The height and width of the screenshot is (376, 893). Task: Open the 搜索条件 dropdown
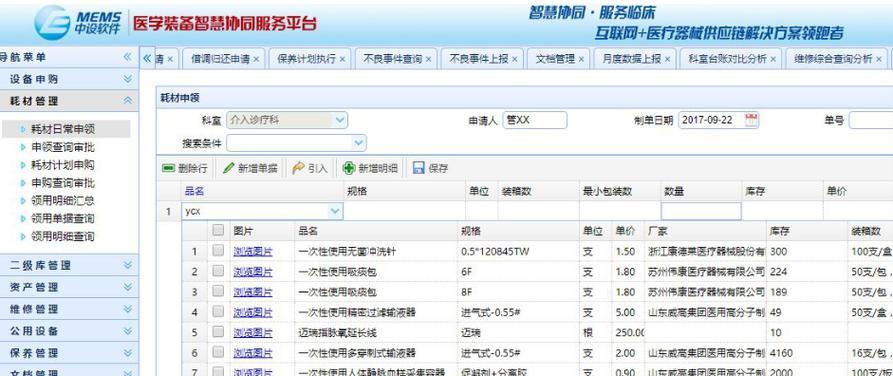[x=358, y=142]
